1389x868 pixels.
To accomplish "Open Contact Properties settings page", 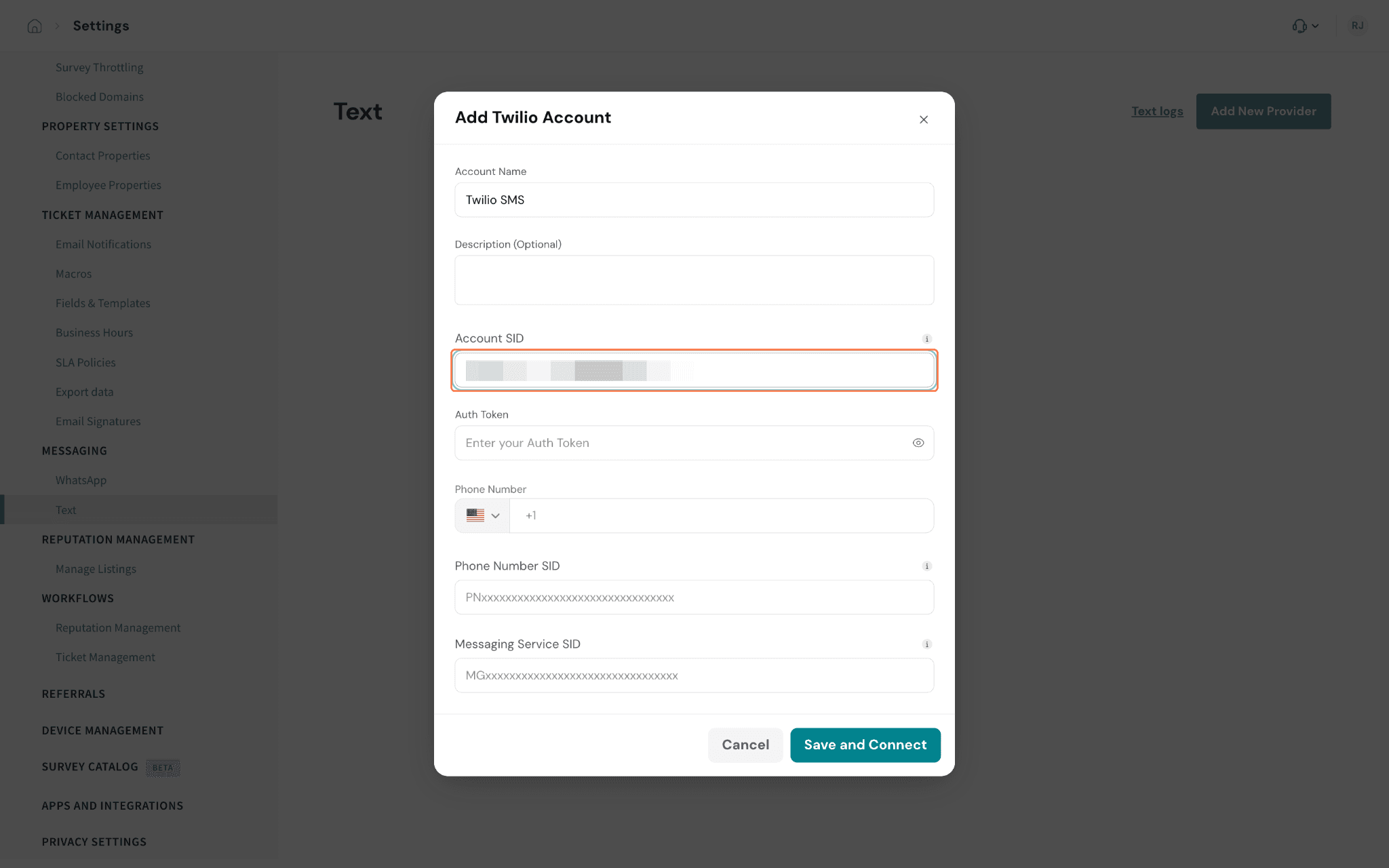I will [103, 155].
